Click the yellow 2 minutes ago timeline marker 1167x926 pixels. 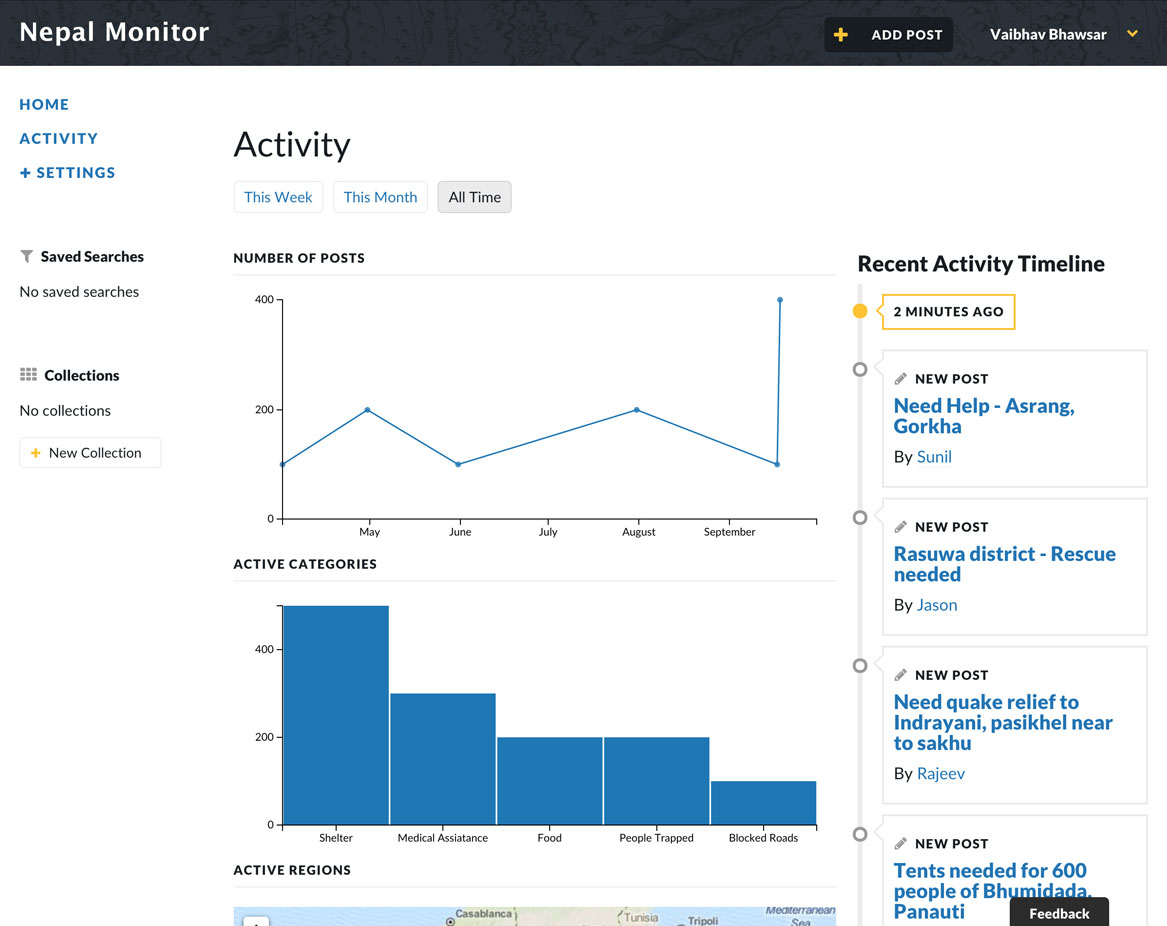pos(860,311)
